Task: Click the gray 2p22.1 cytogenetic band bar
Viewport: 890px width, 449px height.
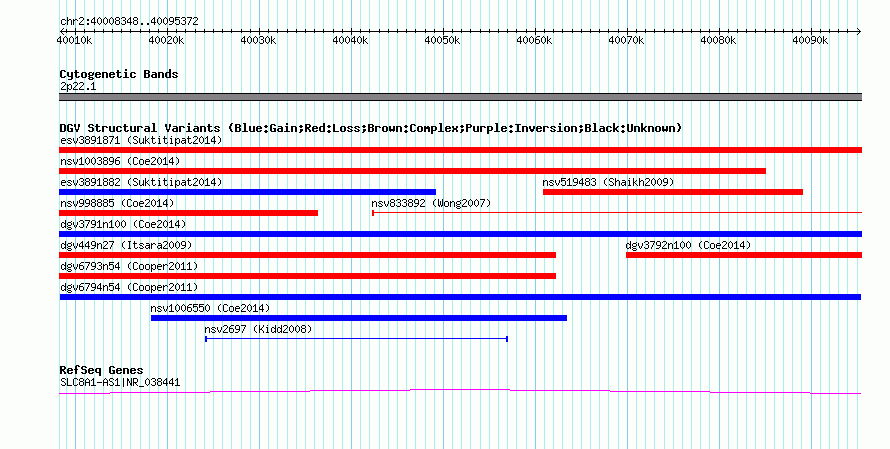Action: 460,97
